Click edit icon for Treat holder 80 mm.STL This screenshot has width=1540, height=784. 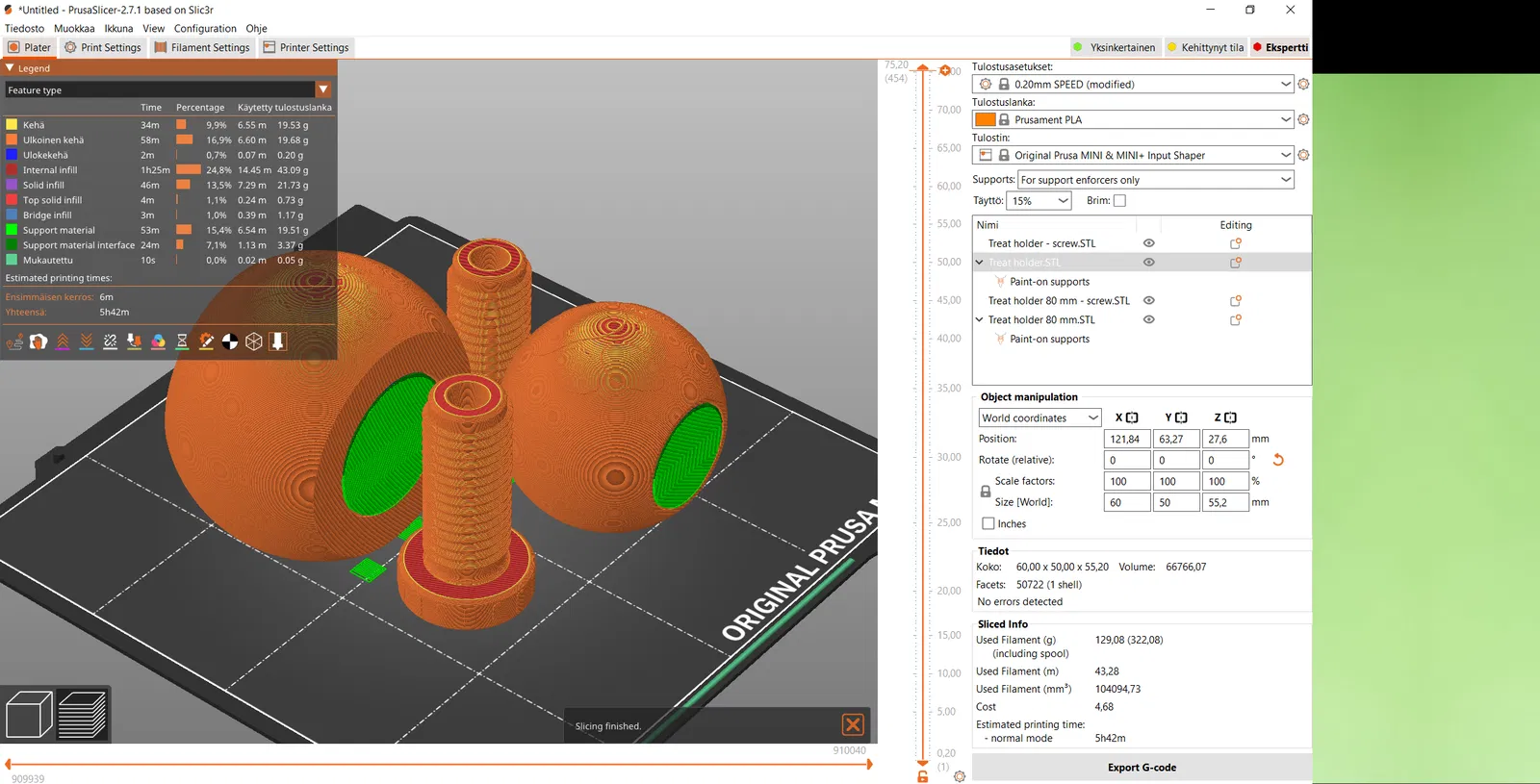(x=1236, y=320)
